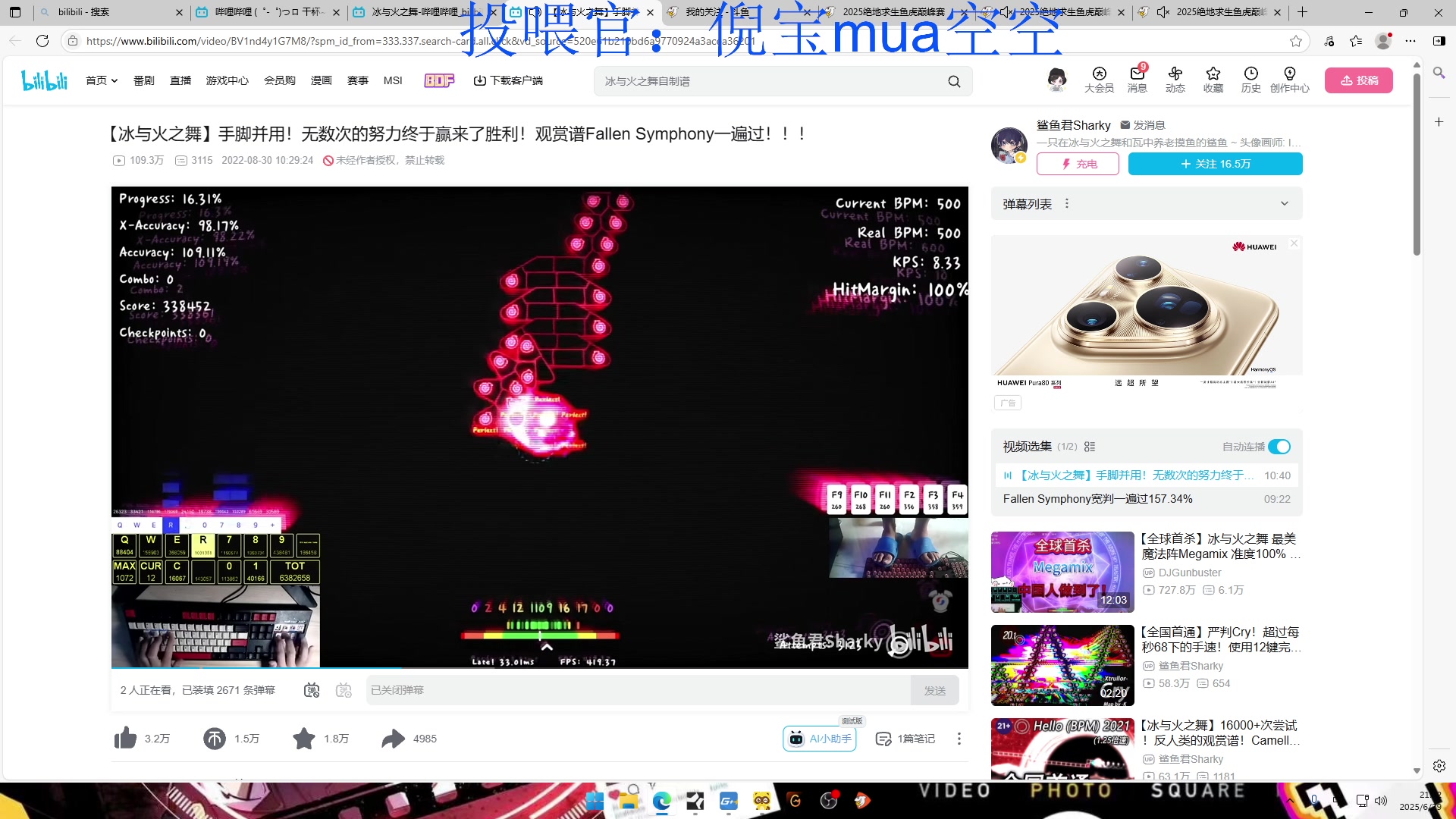The image size is (1456, 819).
Task: Open the 番剧 menu item
Action: coord(144,80)
